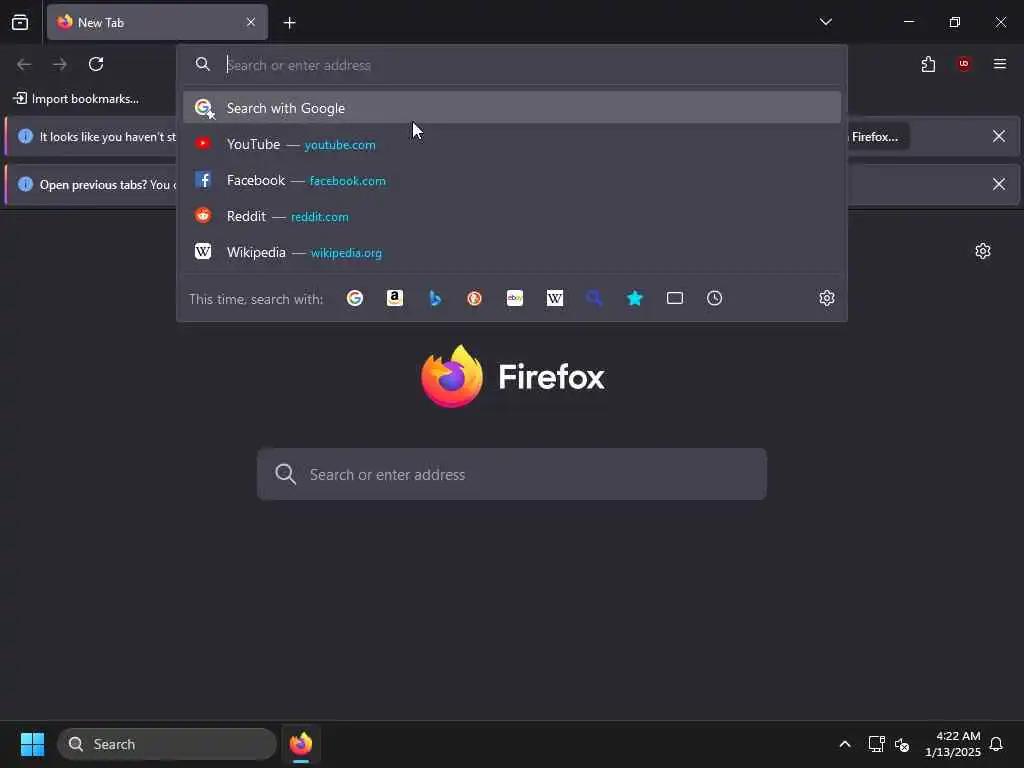Image resolution: width=1024 pixels, height=768 pixels.
Task: Open new tab page personalize gear
Action: pyautogui.click(x=982, y=251)
